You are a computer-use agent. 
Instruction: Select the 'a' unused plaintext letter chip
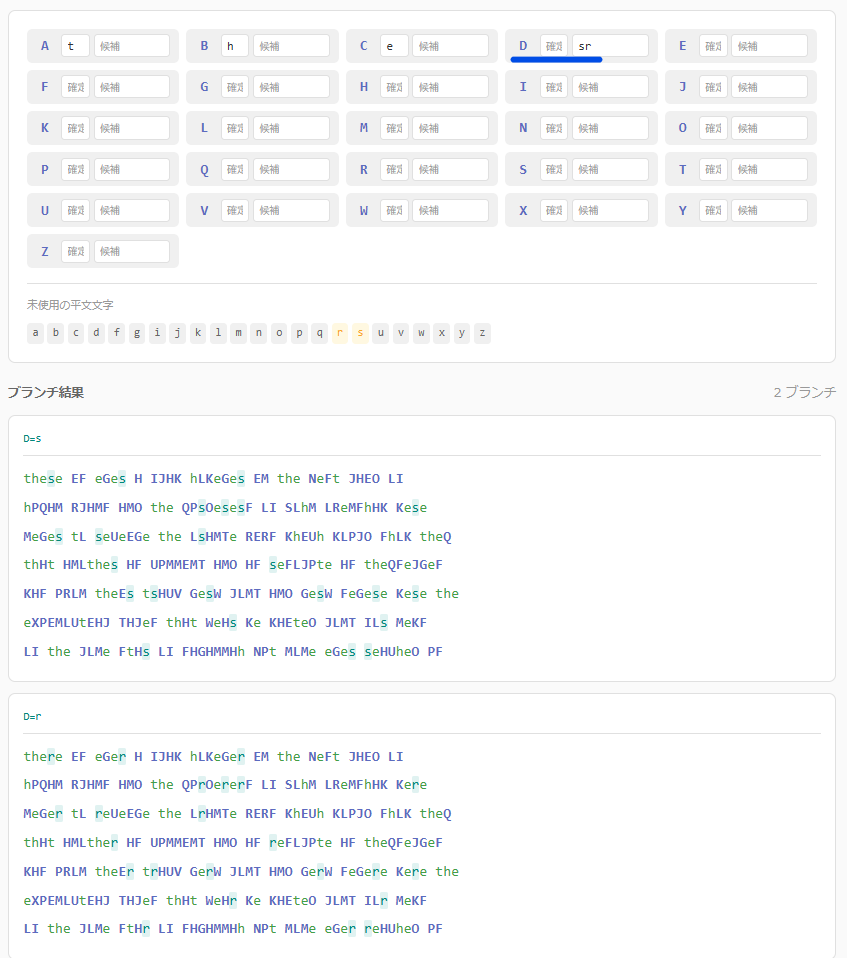(x=36, y=334)
